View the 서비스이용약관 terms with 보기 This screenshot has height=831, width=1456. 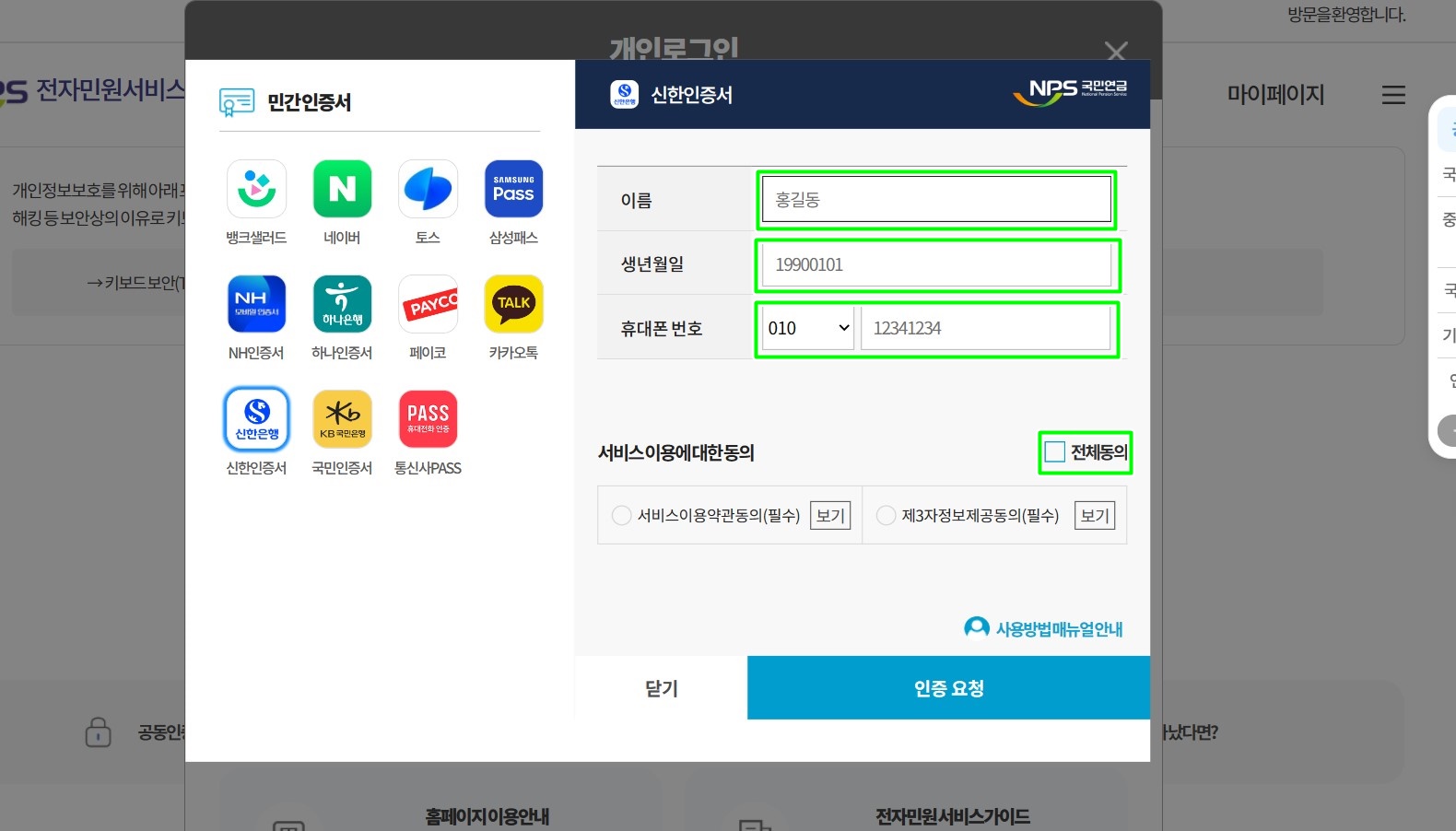(x=830, y=516)
